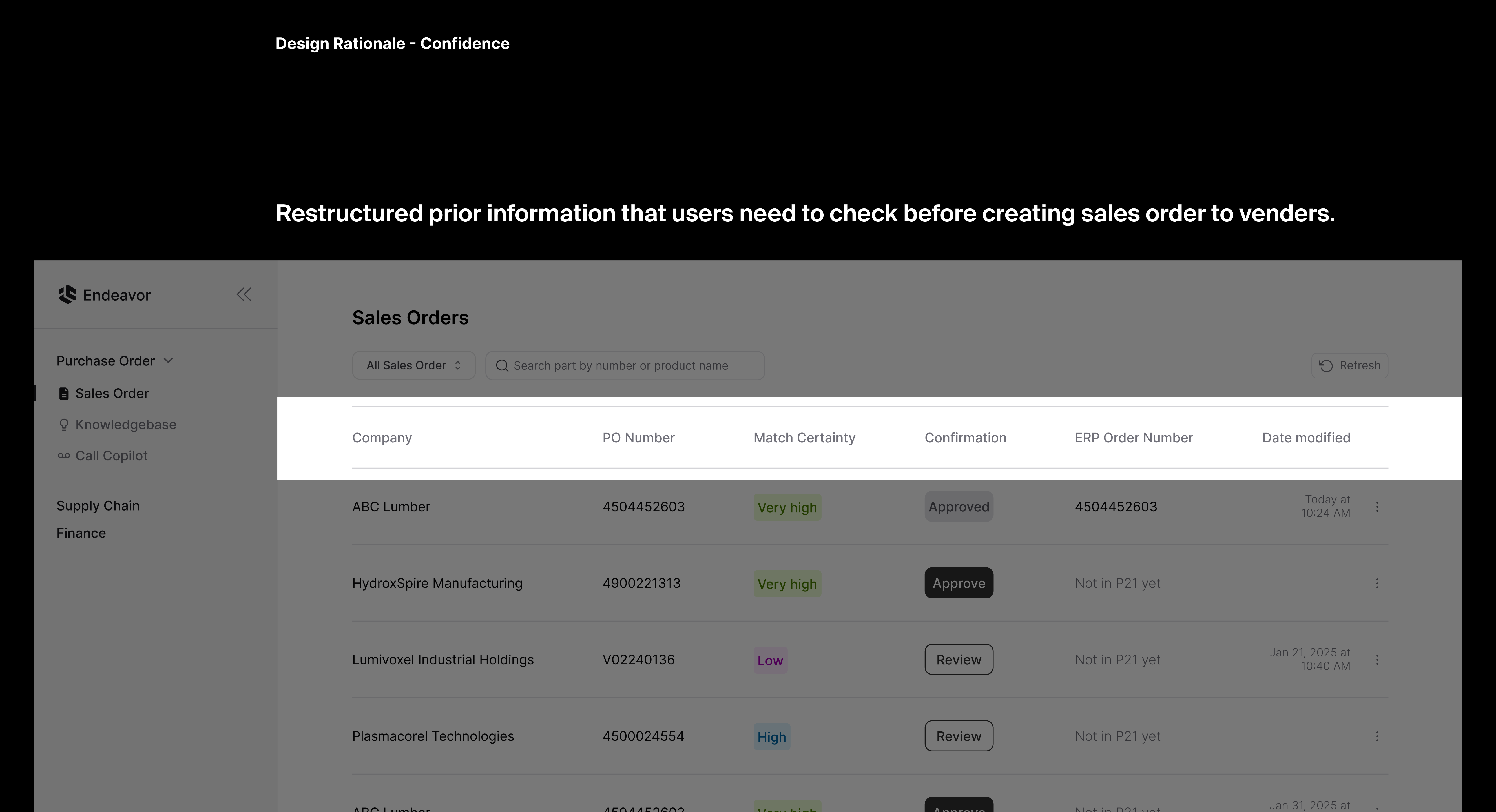Expand the Supply Chain section
Screen dimensions: 1496x812
click(x=98, y=505)
